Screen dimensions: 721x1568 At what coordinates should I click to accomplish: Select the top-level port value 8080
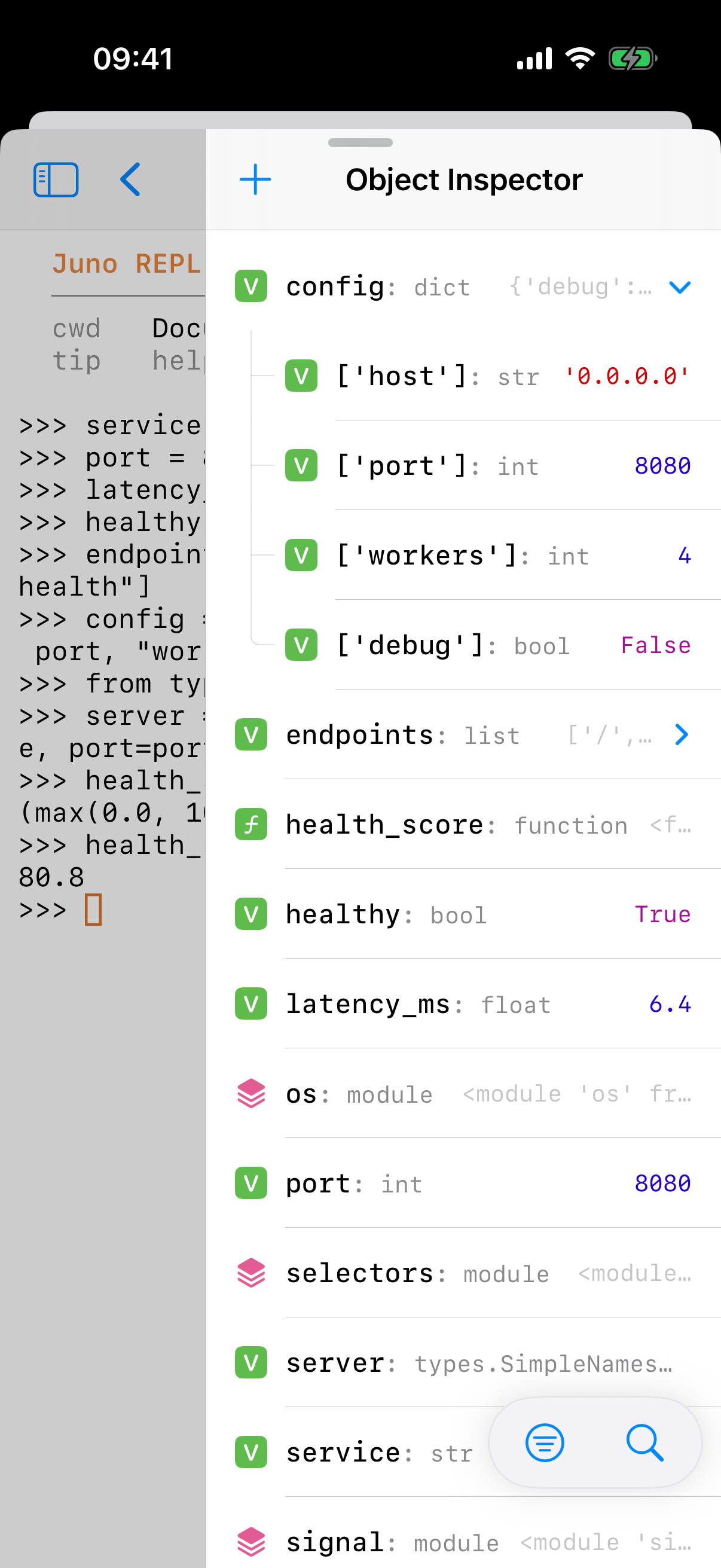coord(662,1183)
